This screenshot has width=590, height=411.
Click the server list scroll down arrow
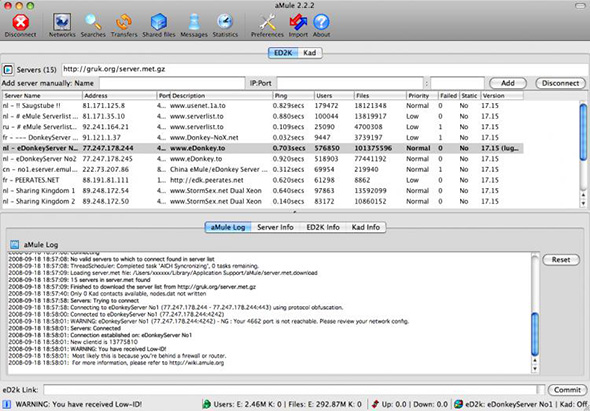coord(583,204)
